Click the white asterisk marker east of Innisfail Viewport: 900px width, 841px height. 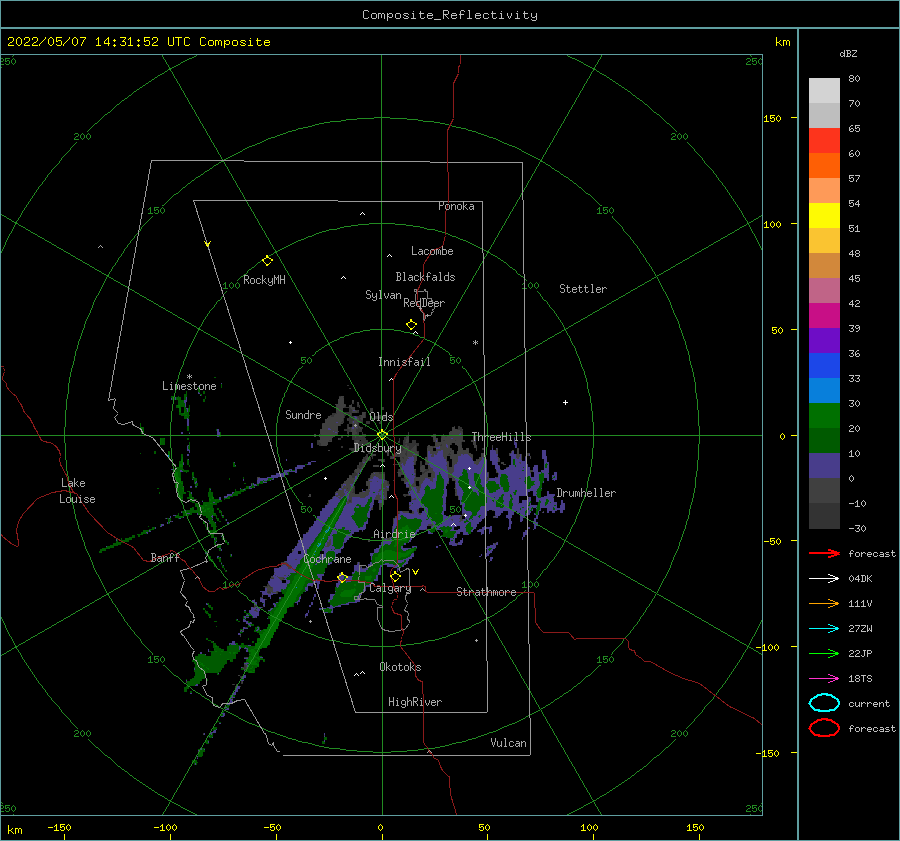[x=475, y=343]
